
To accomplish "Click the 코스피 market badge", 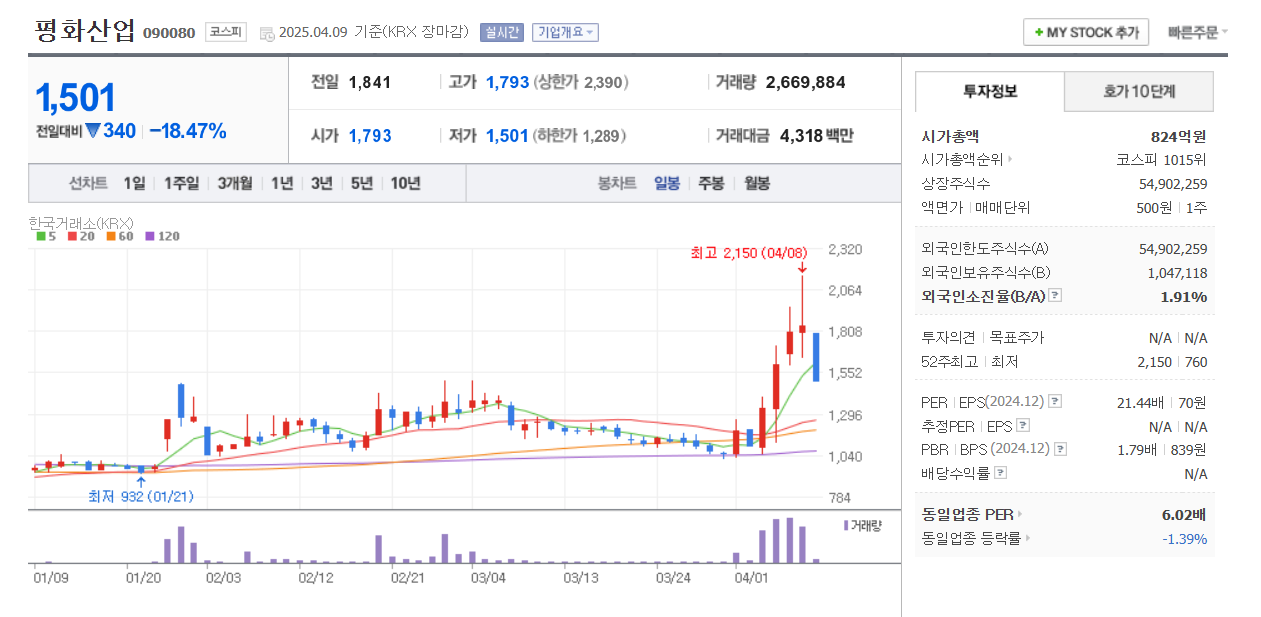I will [x=225, y=32].
